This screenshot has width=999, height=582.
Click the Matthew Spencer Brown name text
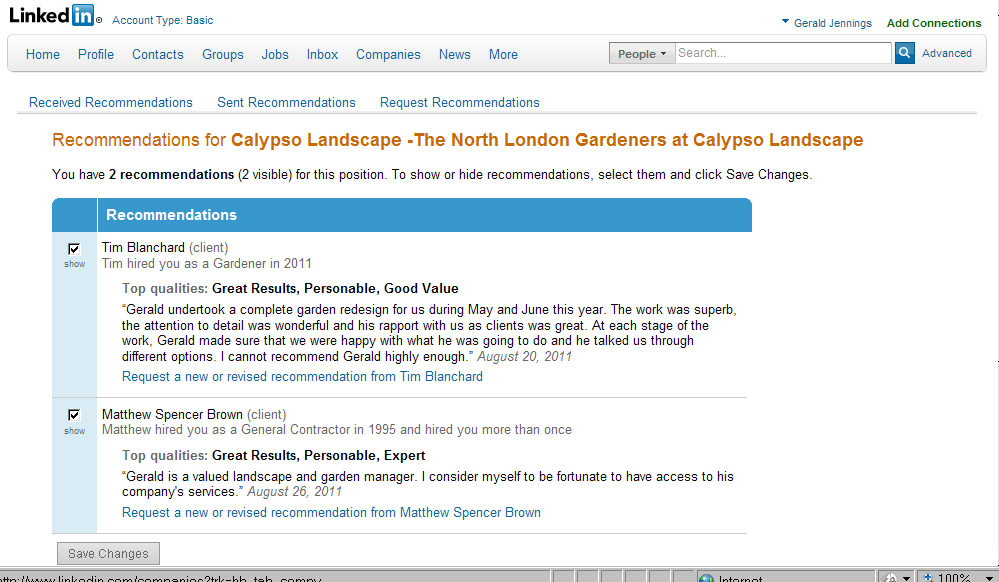pyautogui.click(x=172, y=414)
